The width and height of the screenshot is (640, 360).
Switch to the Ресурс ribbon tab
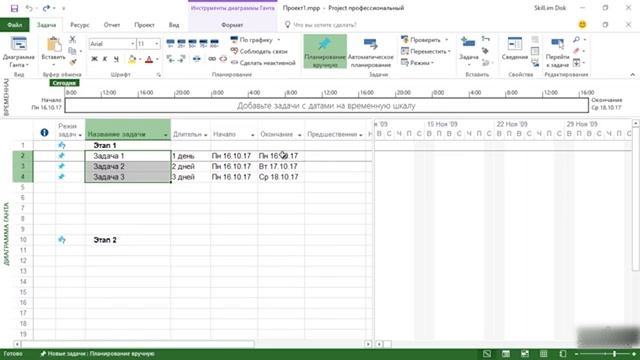click(80, 25)
